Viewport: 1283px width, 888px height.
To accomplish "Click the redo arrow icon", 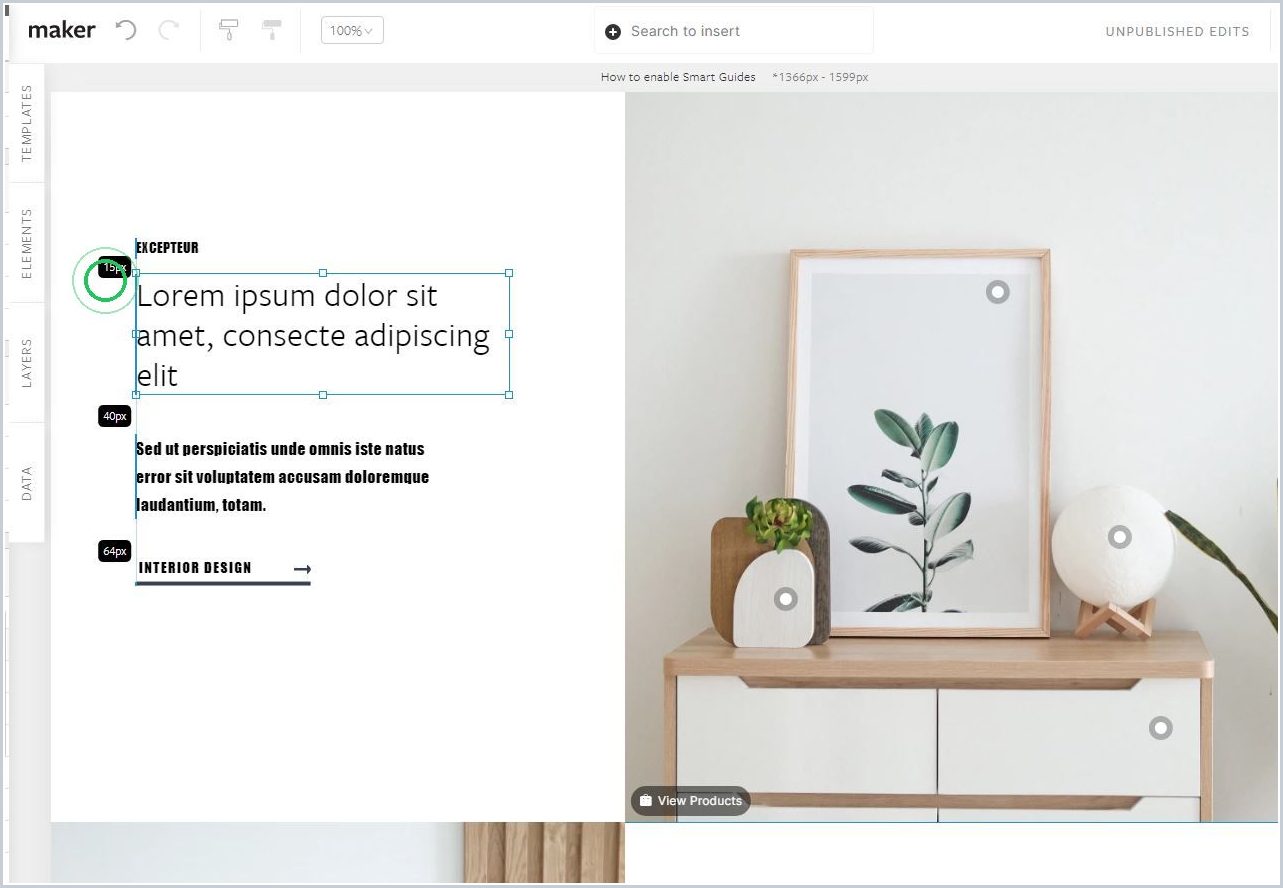I will click(169, 30).
